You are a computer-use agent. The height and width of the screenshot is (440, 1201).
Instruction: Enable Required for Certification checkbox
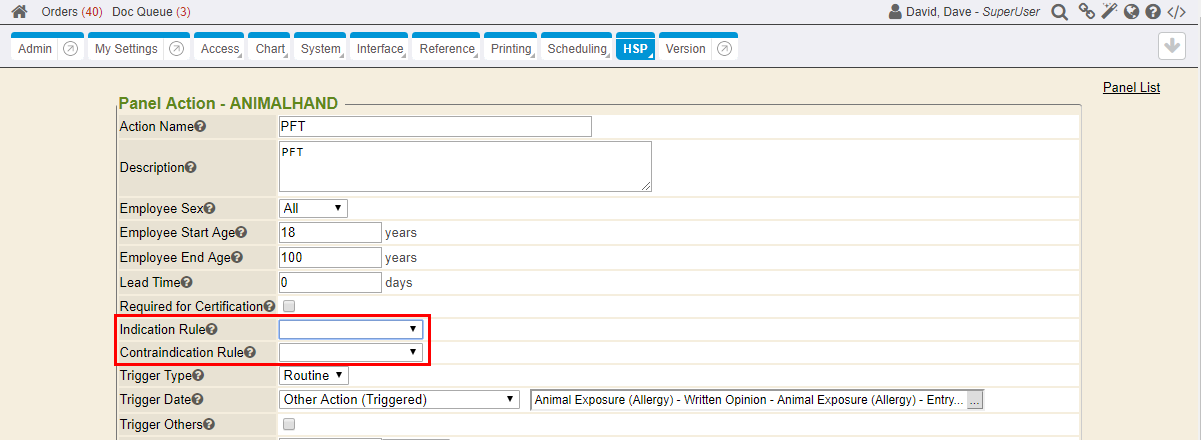(x=289, y=306)
